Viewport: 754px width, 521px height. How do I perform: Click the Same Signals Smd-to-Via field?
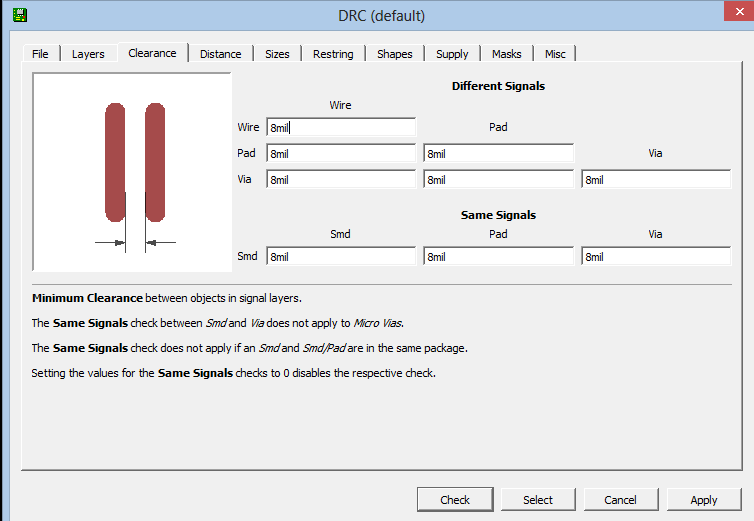tap(656, 257)
